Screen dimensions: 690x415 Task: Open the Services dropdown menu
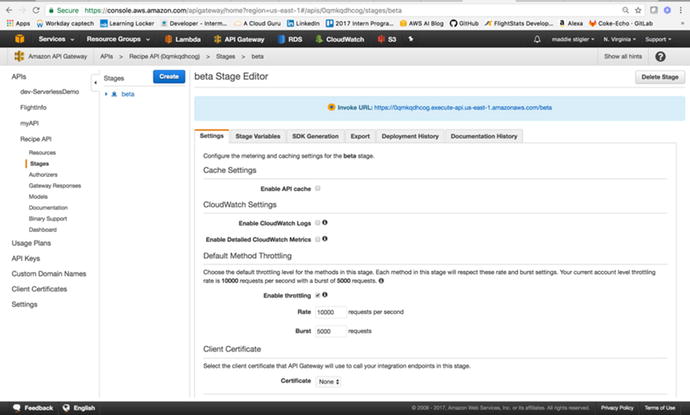tap(55, 39)
